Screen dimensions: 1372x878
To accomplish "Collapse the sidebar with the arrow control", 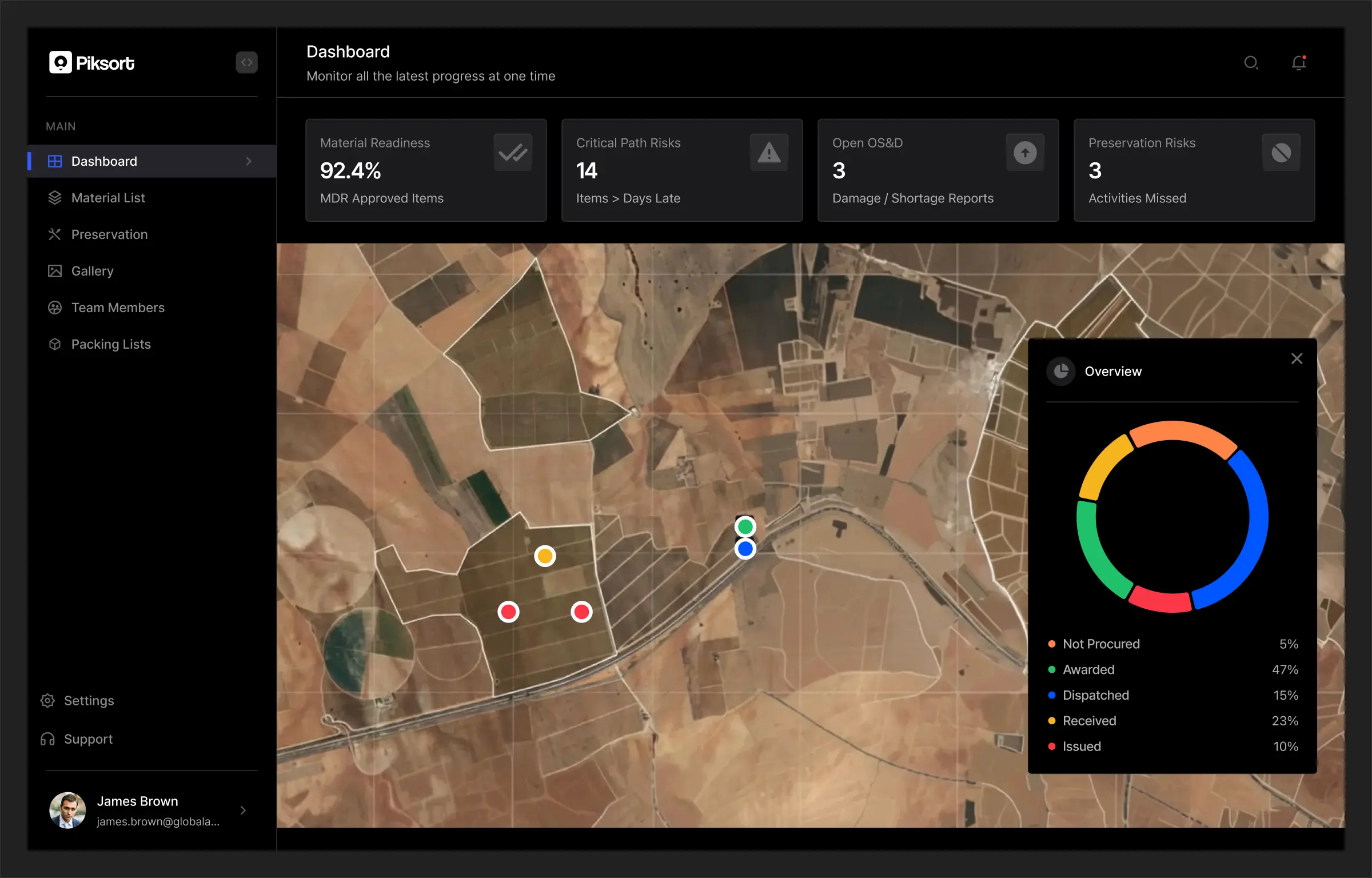I will click(x=246, y=62).
